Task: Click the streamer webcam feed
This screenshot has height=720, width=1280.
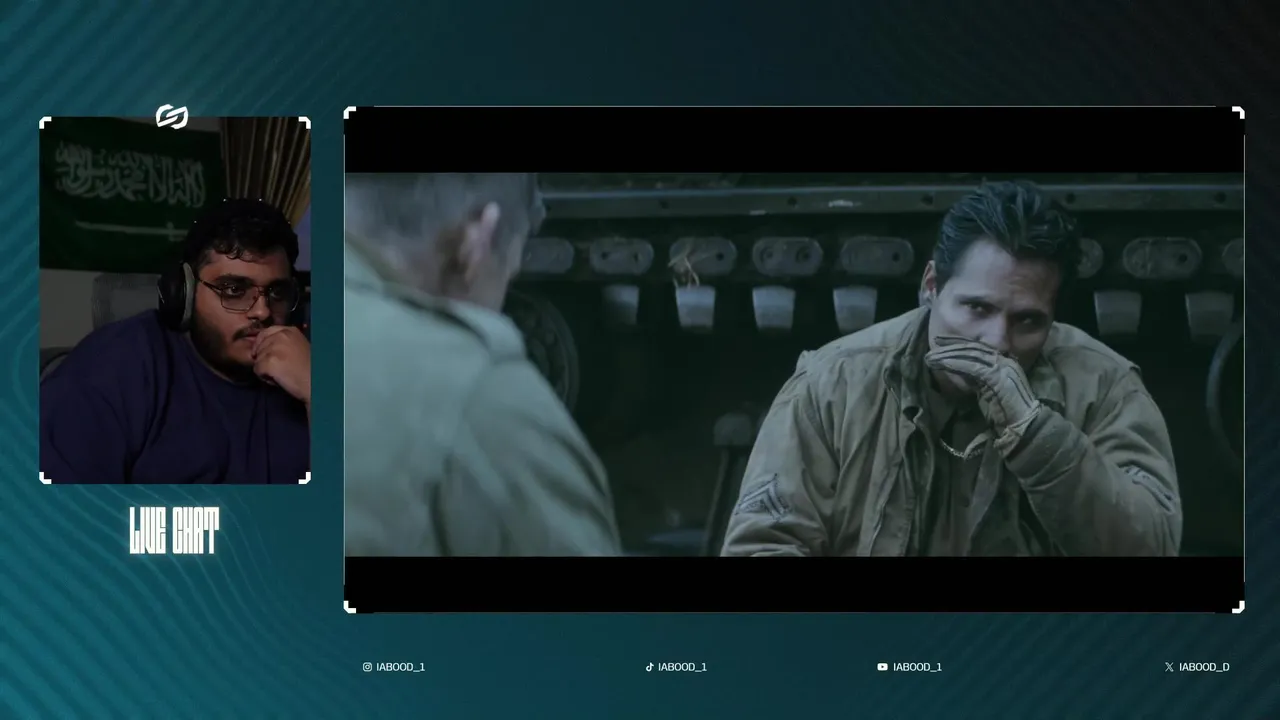Action: click(175, 300)
